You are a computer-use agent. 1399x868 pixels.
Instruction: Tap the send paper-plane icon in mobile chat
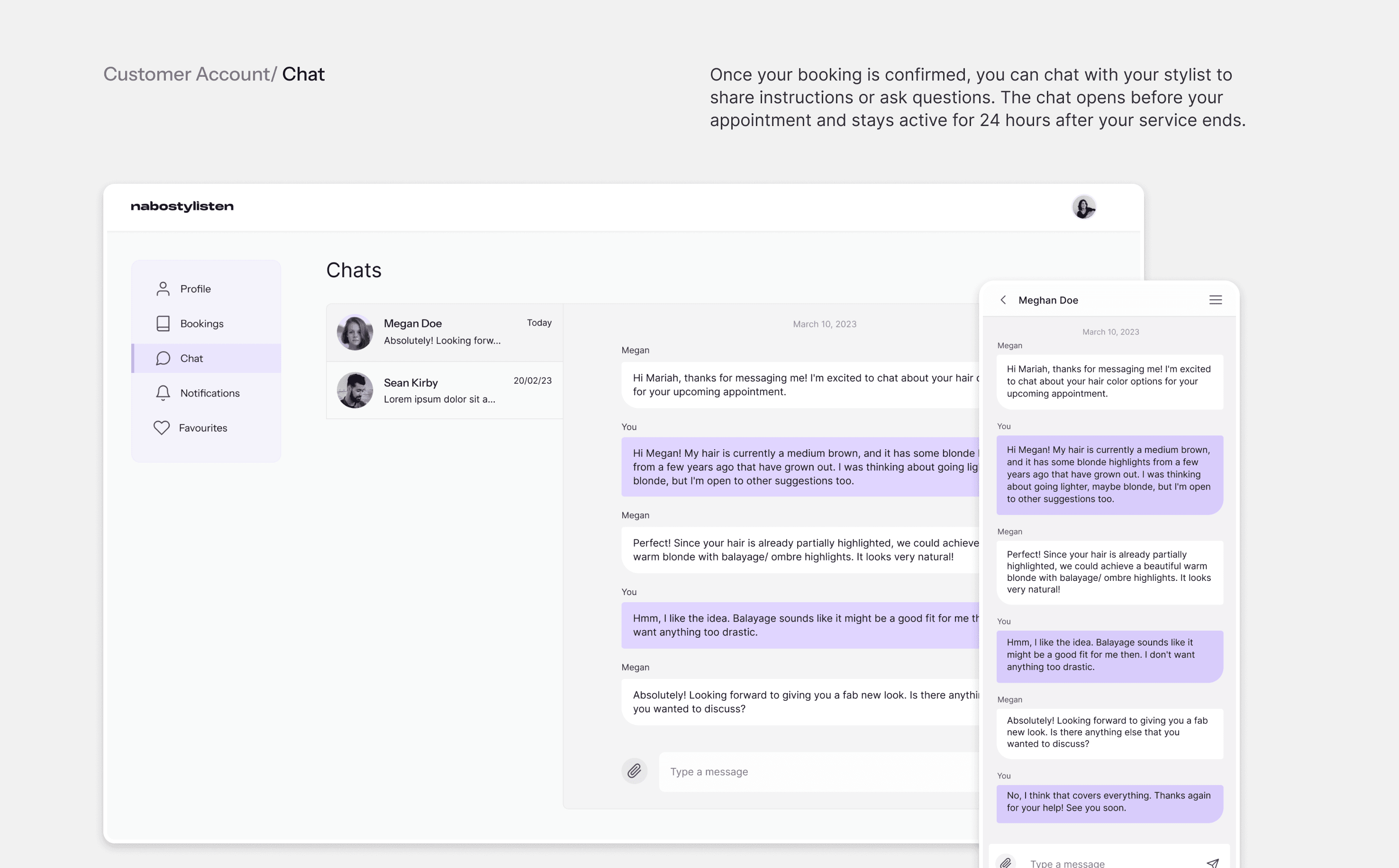pos(1212,862)
